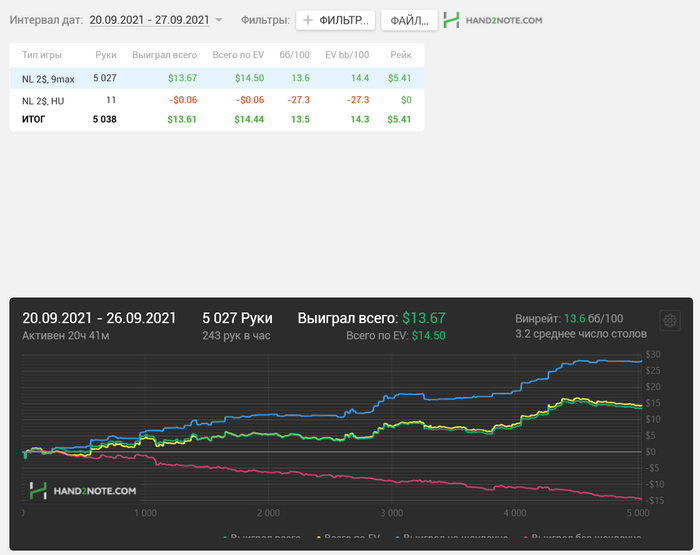Click the plus icon in the filter button
700x555 pixels.
[308, 20]
